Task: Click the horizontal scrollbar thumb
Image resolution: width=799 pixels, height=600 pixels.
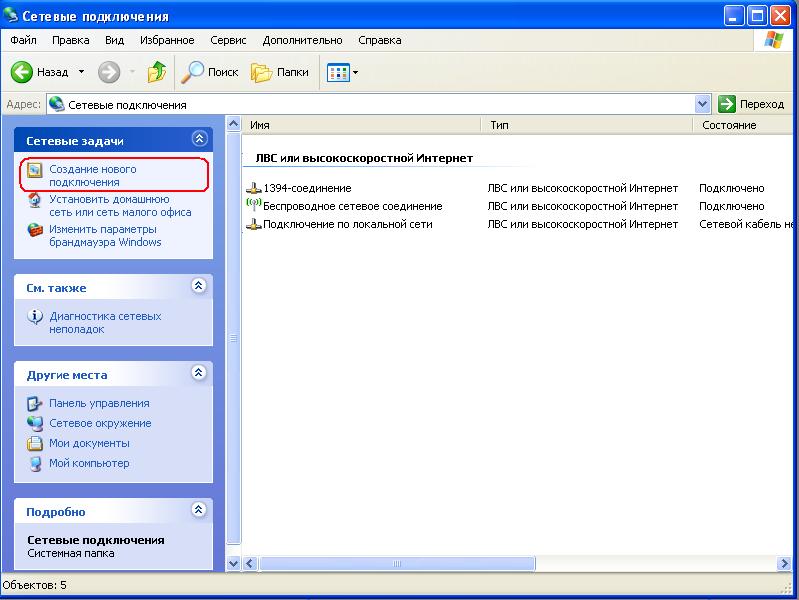Action: click(397, 563)
